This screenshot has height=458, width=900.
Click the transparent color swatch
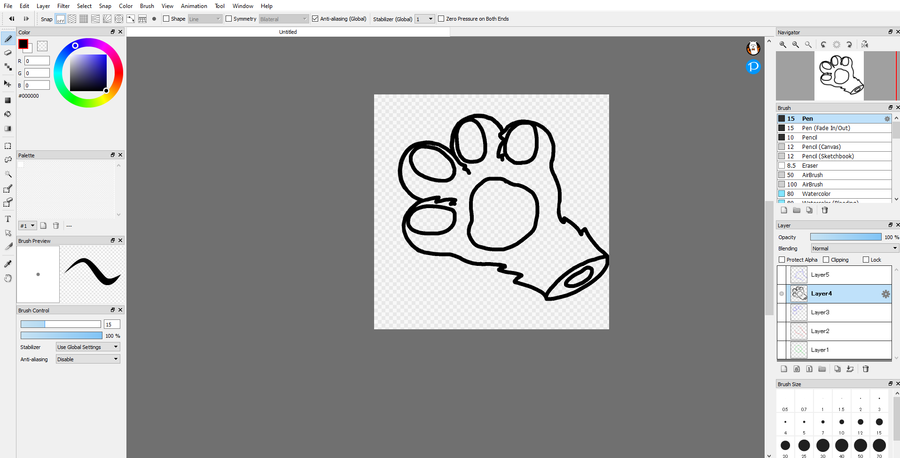point(42,46)
